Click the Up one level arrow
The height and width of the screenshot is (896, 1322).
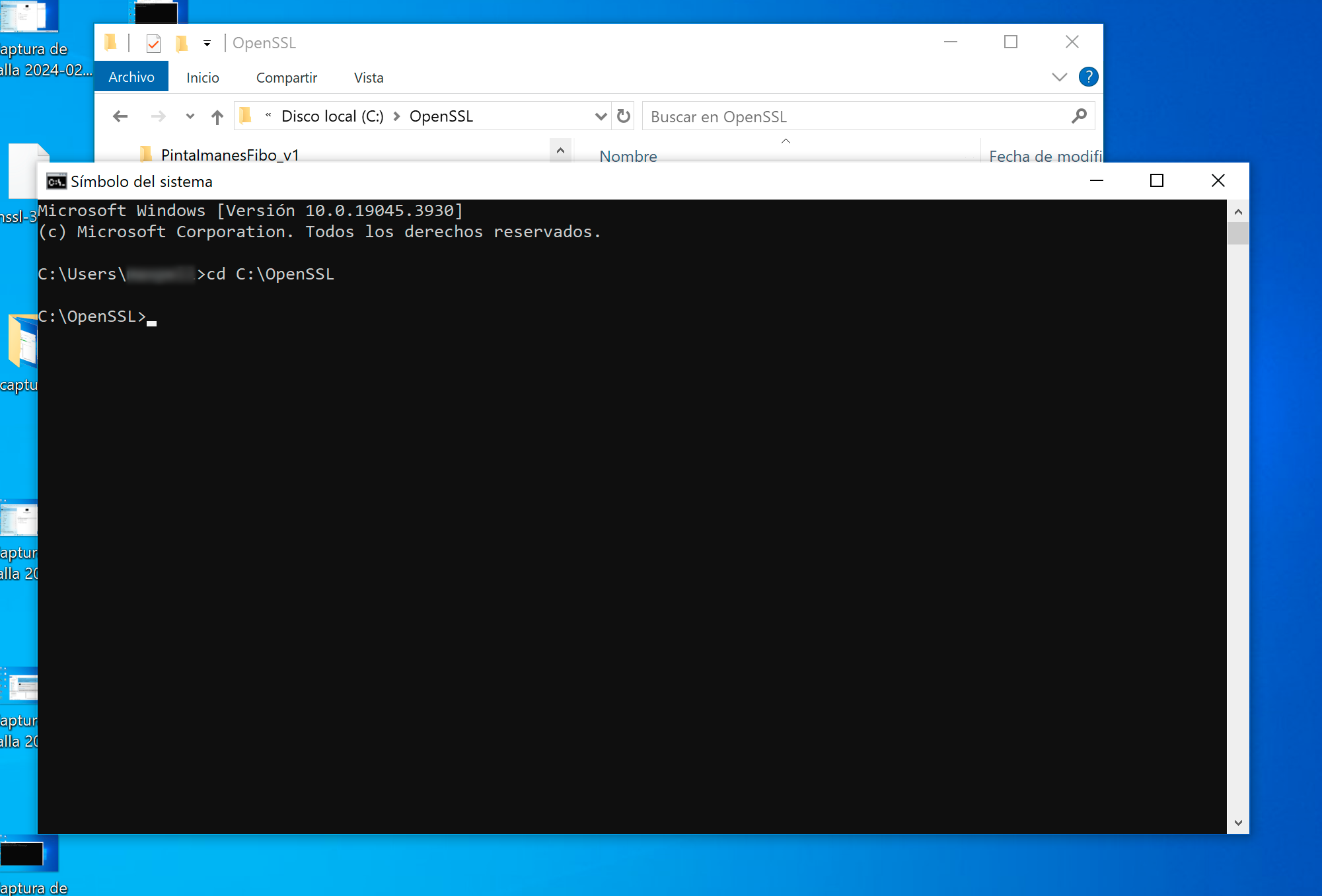(x=217, y=117)
